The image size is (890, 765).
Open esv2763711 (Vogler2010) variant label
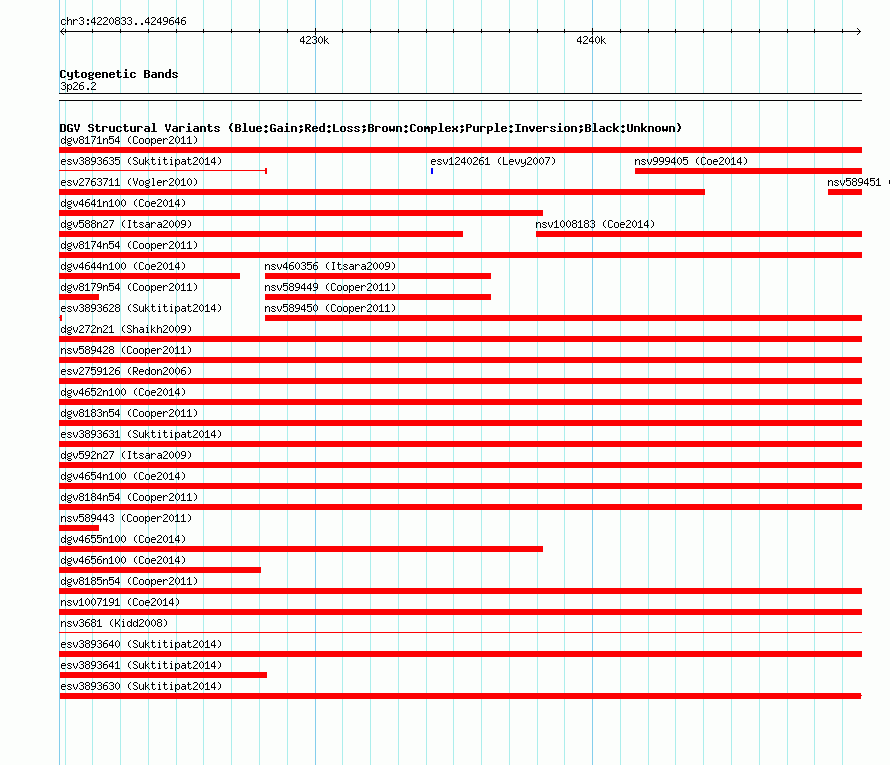coord(129,182)
